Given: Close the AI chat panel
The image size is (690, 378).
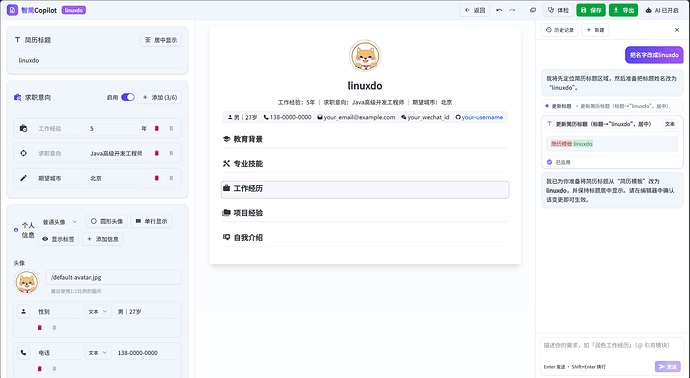Looking at the screenshot, I should (677, 30).
